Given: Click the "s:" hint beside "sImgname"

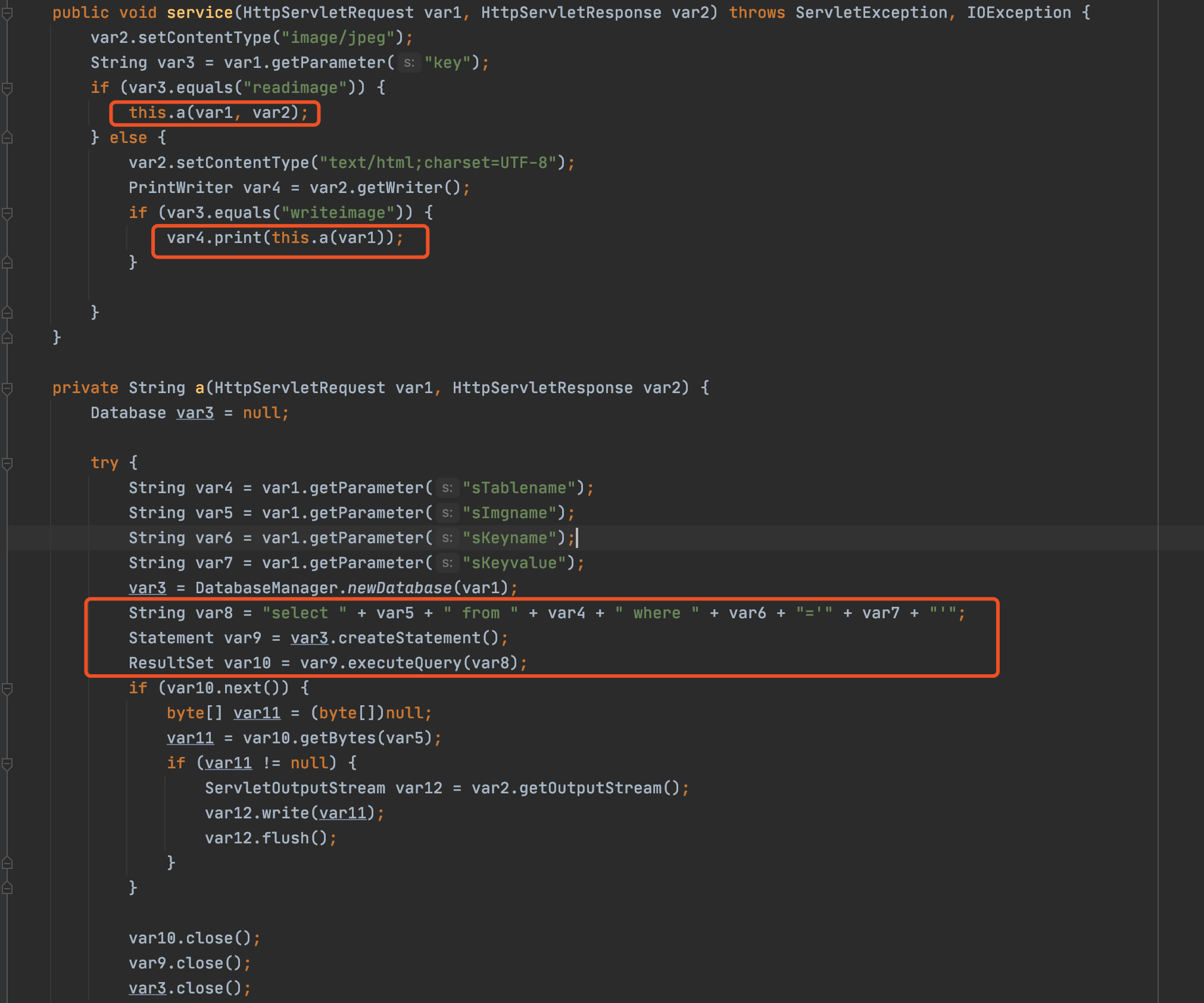Looking at the screenshot, I should coord(448,513).
